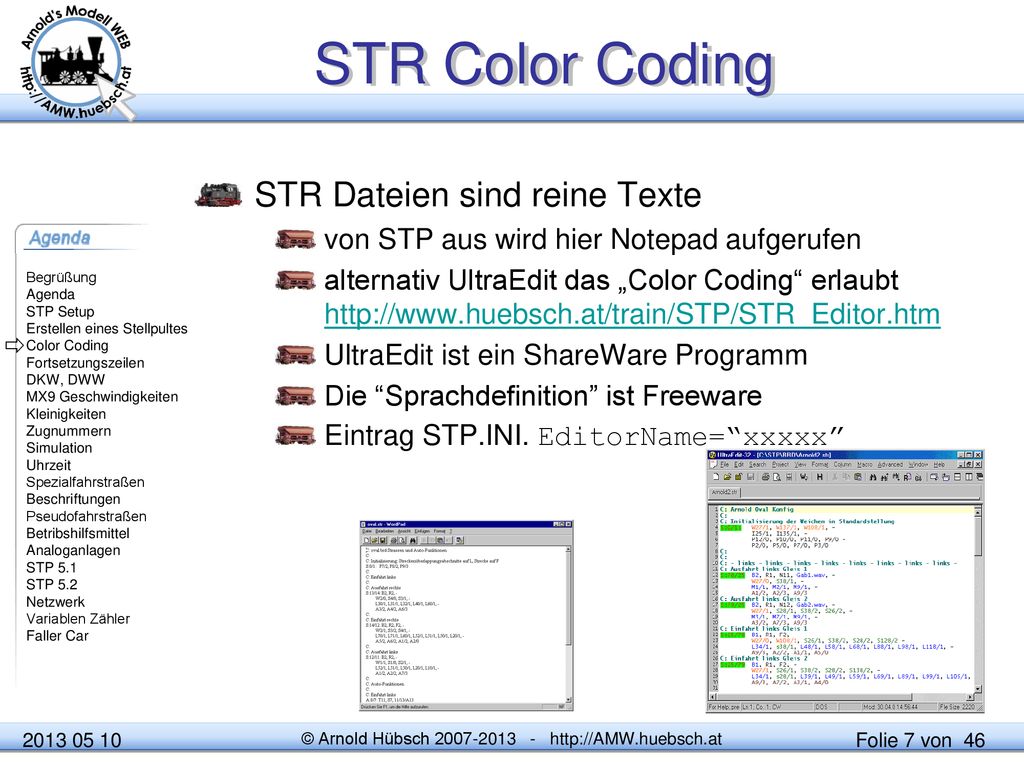
Task: Go to Beschriftungen agenda entry
Action: (x=73, y=499)
